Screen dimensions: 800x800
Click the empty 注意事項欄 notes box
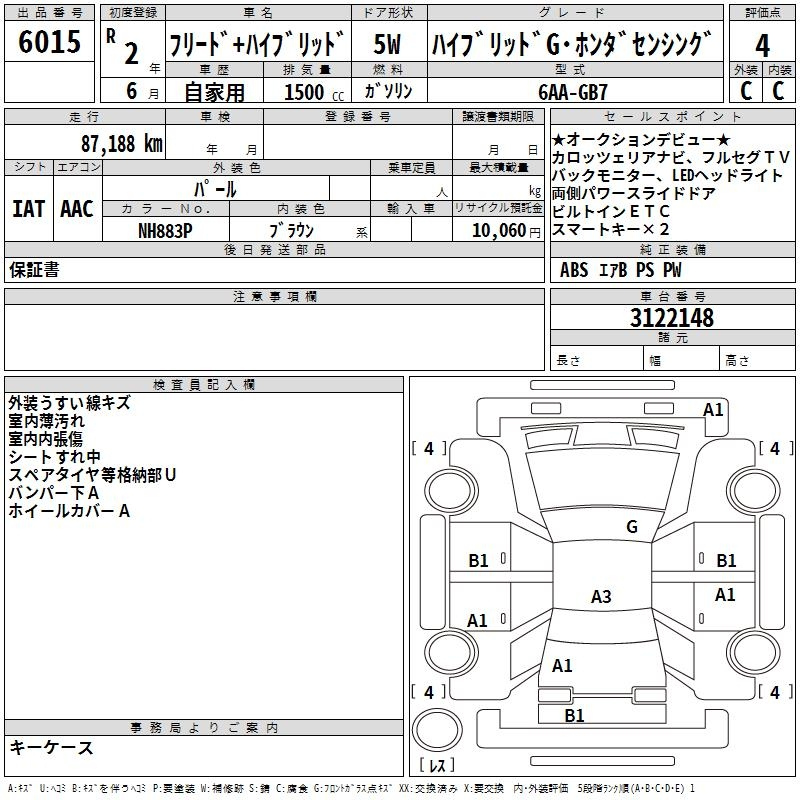(274, 337)
